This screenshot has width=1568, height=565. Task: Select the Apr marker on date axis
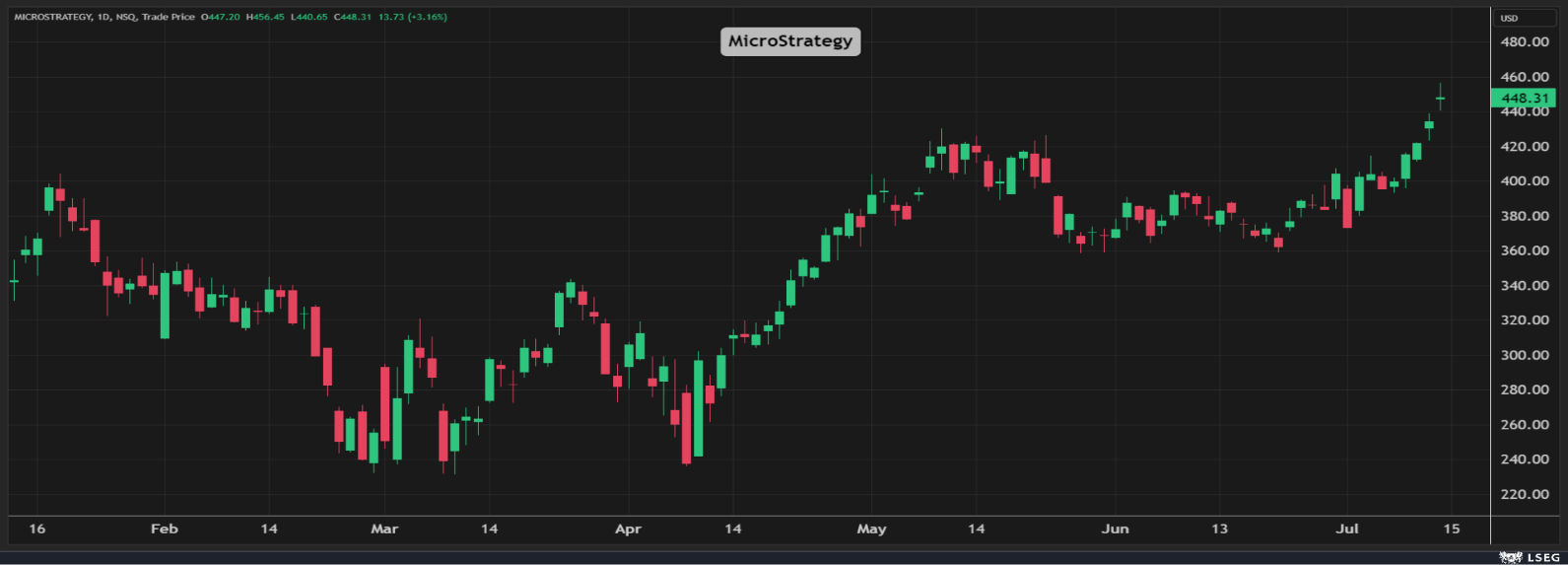[628, 529]
